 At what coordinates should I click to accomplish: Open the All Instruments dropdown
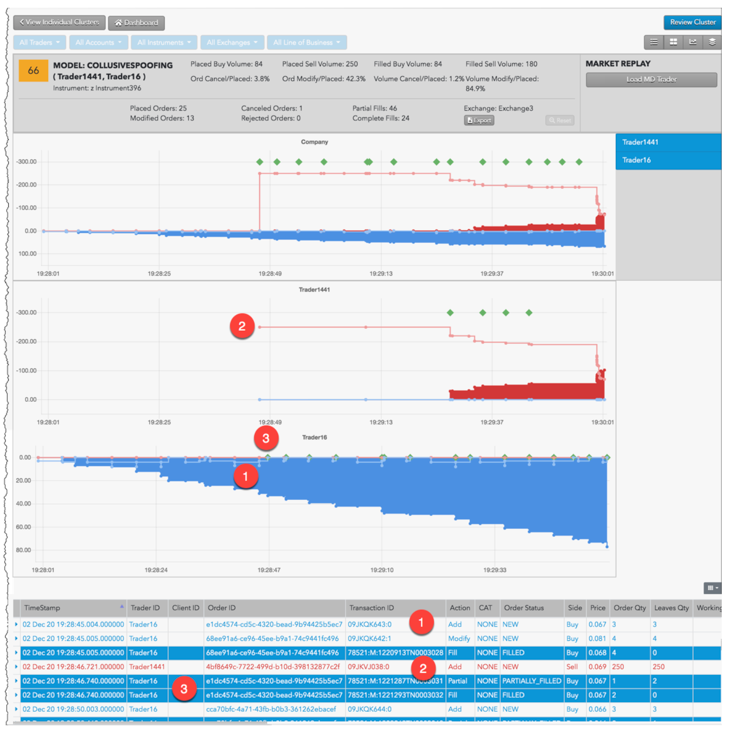[164, 42]
